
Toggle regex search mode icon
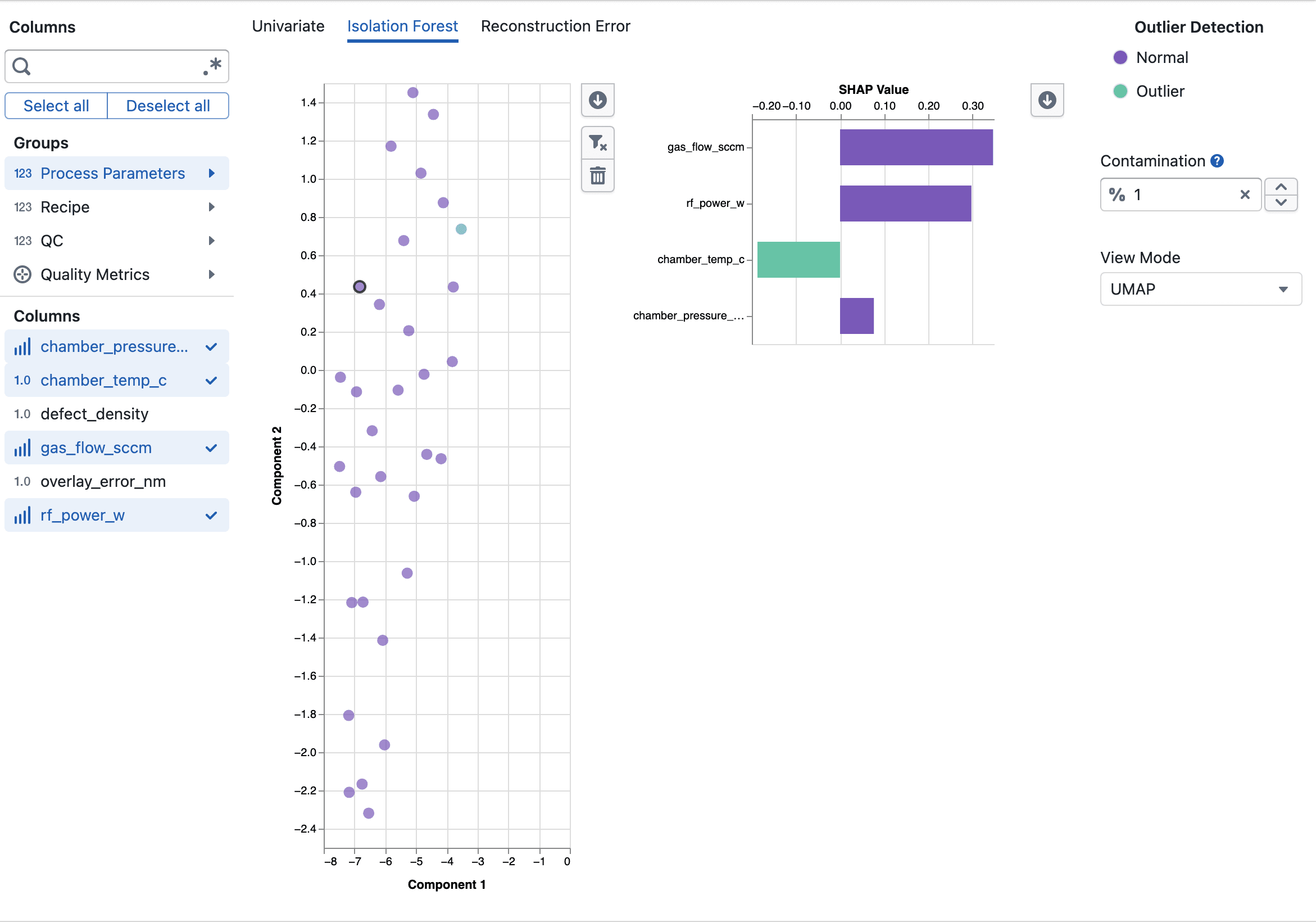click(212, 66)
